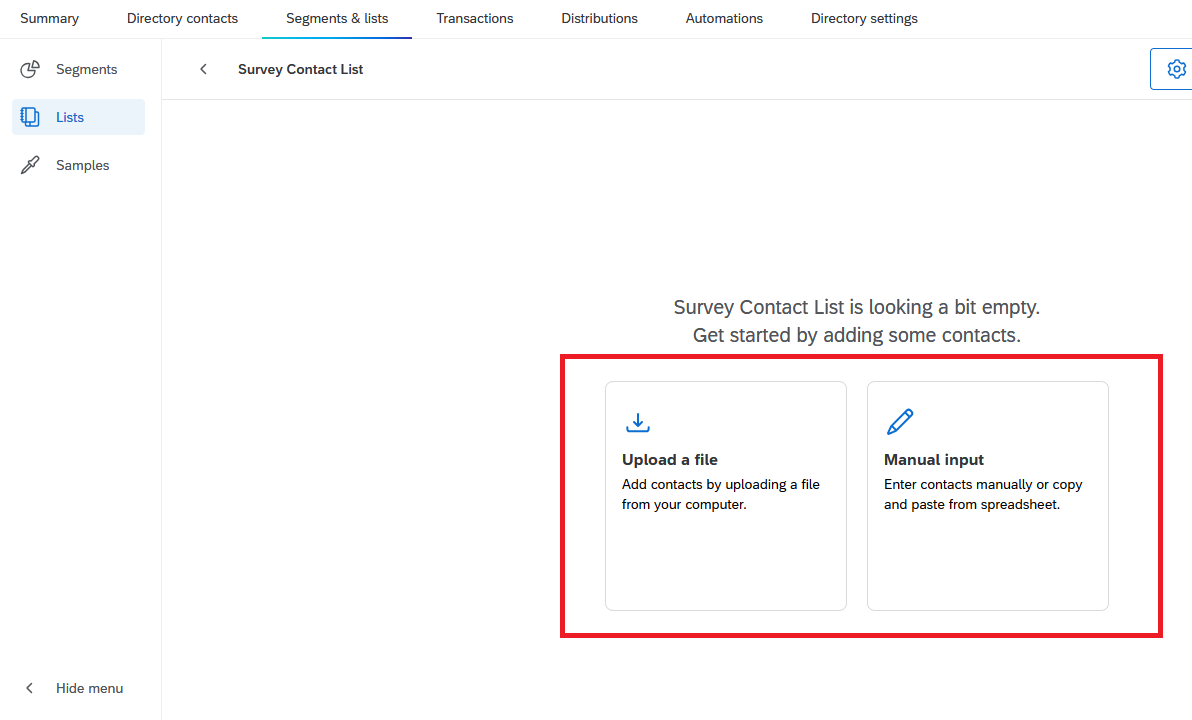Image resolution: width=1192 pixels, height=720 pixels.
Task: Click the Upload a file tray icon
Action: click(x=637, y=422)
